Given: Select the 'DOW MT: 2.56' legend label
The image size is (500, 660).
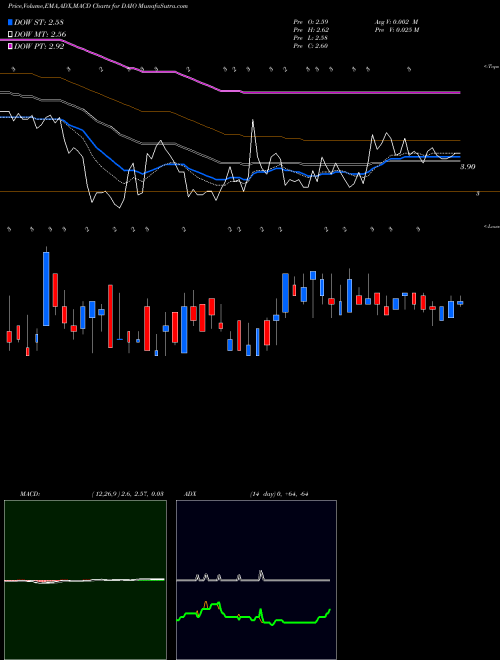Looking at the screenshot, I should click(40, 34).
